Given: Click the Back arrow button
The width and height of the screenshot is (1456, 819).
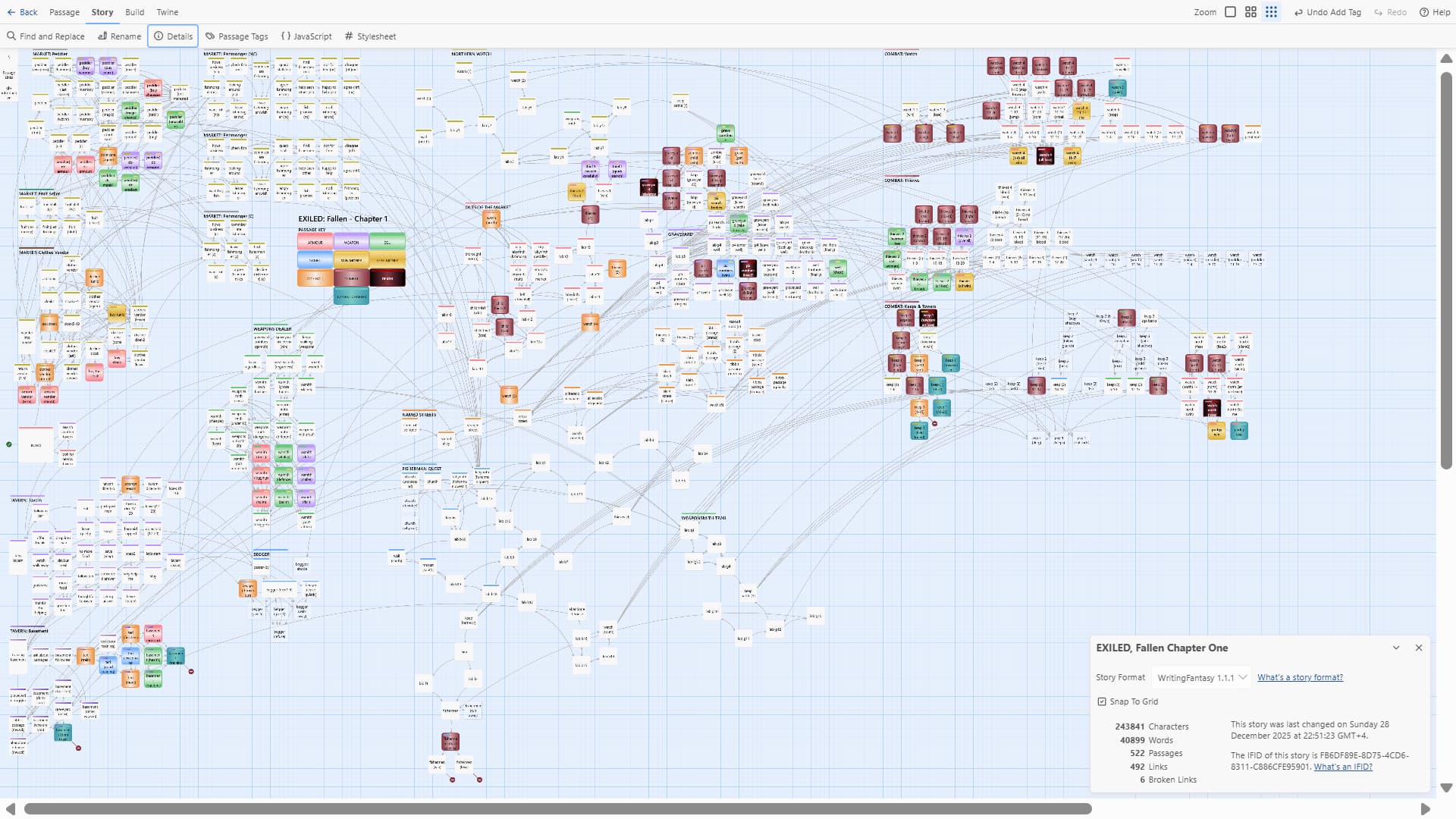Looking at the screenshot, I should pyautogui.click(x=22, y=12).
